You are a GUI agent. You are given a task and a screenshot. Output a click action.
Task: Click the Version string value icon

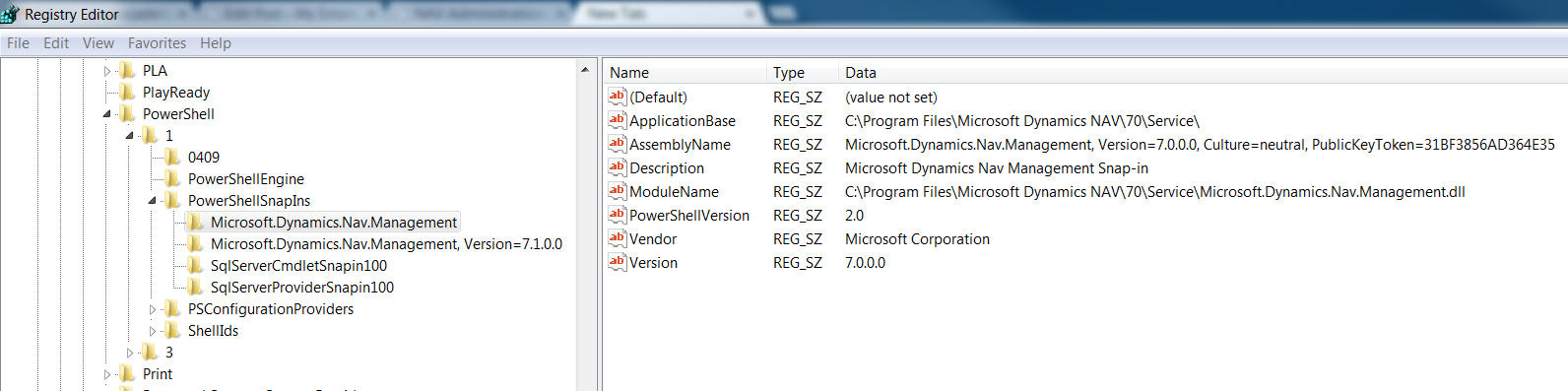pos(618,262)
